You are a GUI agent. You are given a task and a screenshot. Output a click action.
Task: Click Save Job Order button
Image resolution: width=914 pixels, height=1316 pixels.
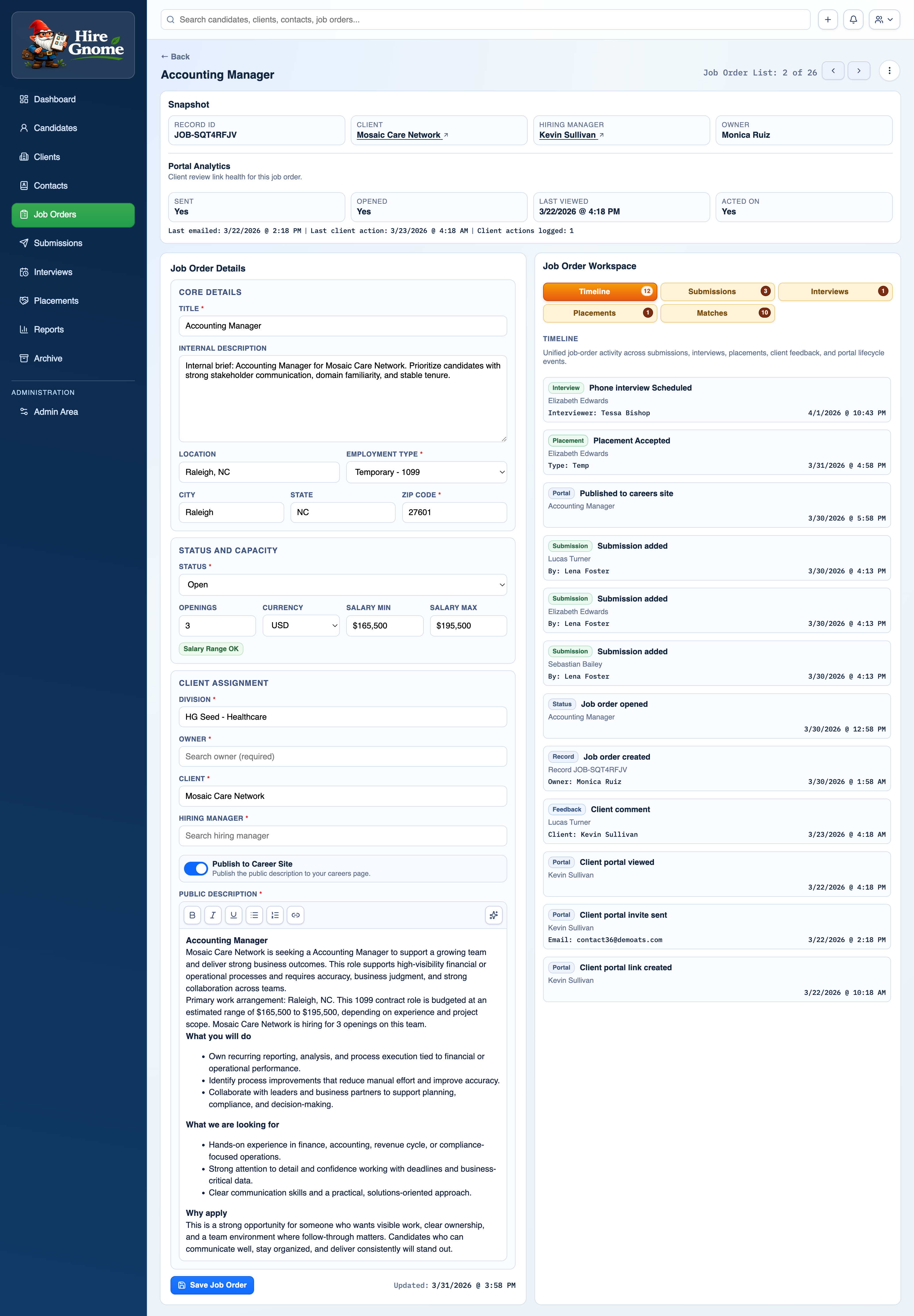point(212,1284)
